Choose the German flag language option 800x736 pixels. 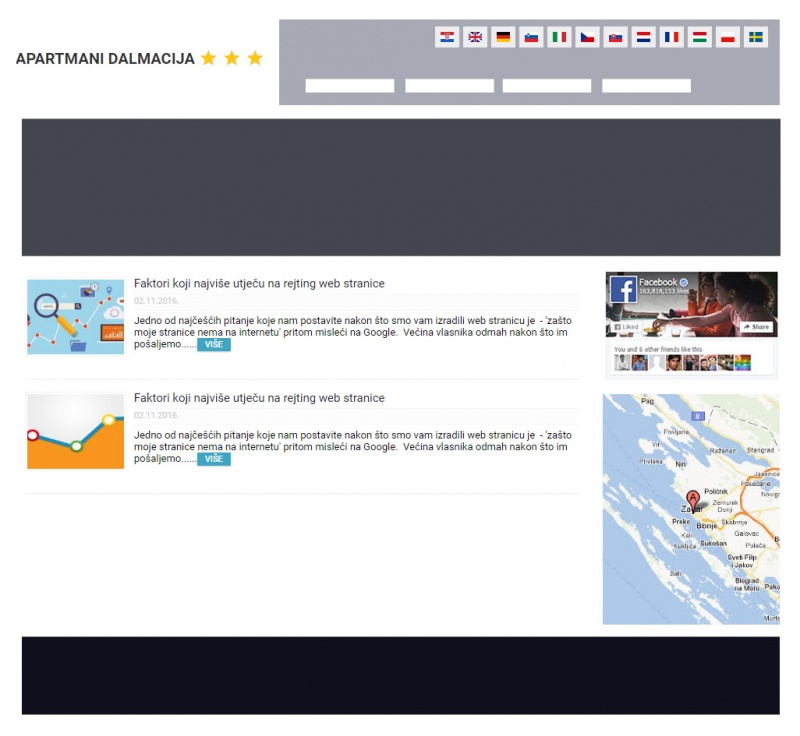503,38
